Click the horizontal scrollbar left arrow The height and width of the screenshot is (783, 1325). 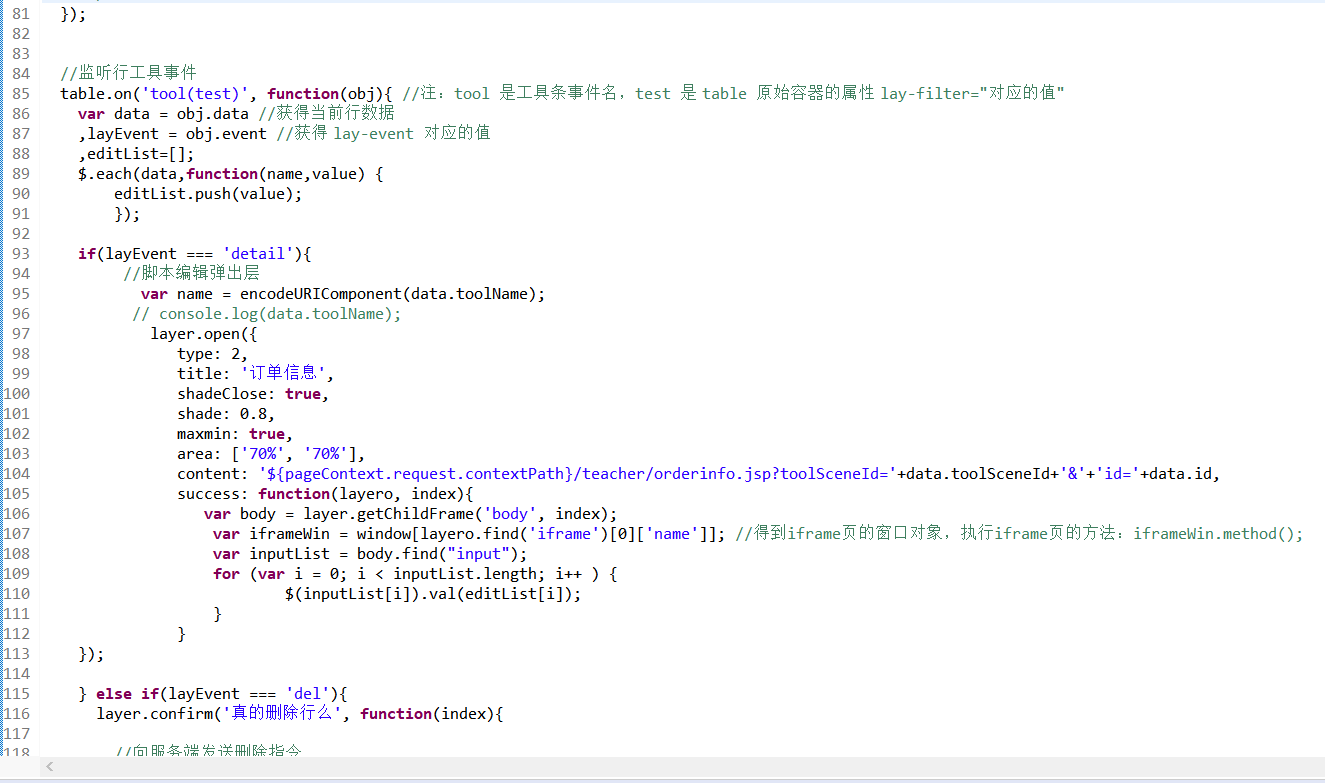pos(50,767)
